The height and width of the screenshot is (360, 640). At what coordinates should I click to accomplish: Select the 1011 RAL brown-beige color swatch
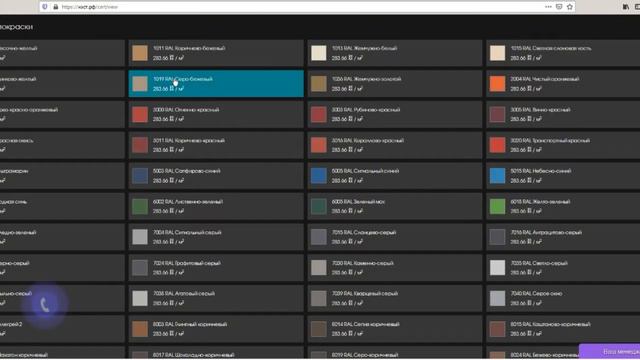pos(140,53)
